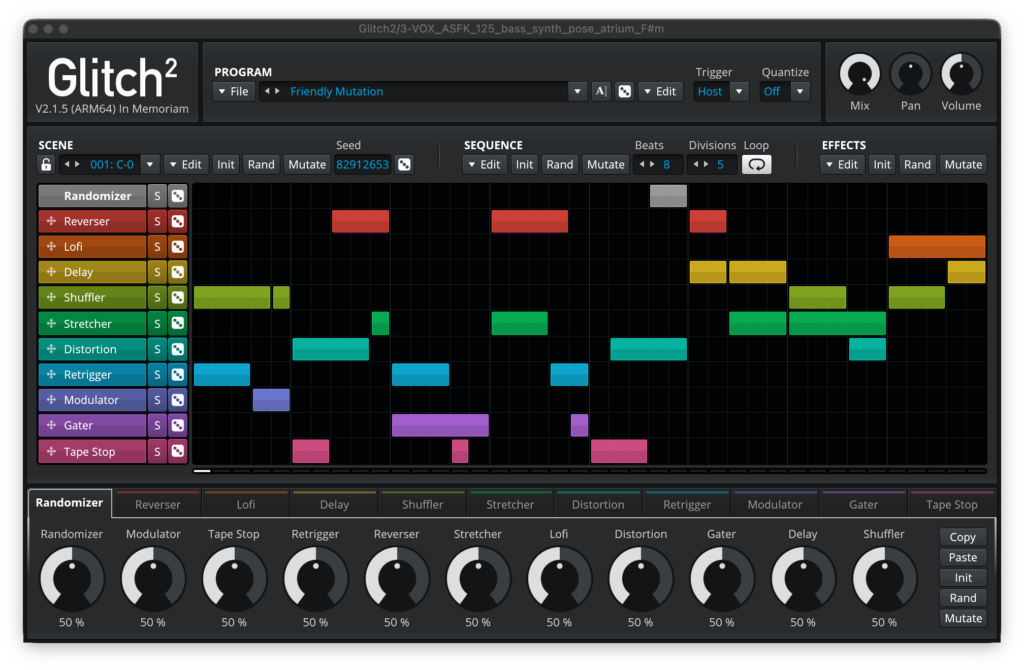Click the Shuffler move handle icon
This screenshot has height=670, width=1024.
pyautogui.click(x=52, y=298)
